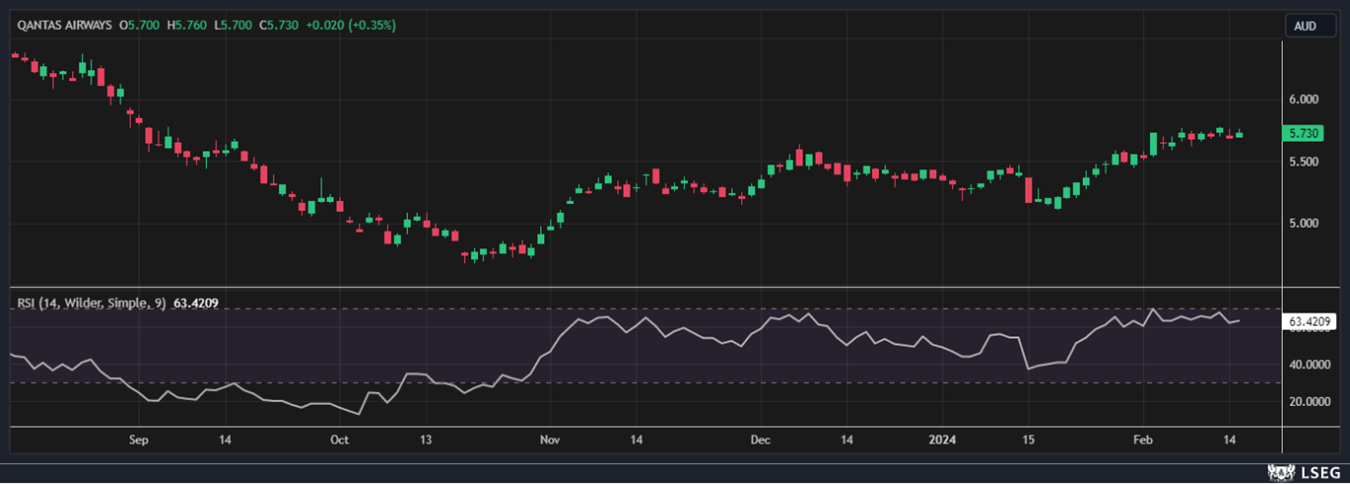Click the QANTAS AIRWAYS symbol title

tap(65, 25)
